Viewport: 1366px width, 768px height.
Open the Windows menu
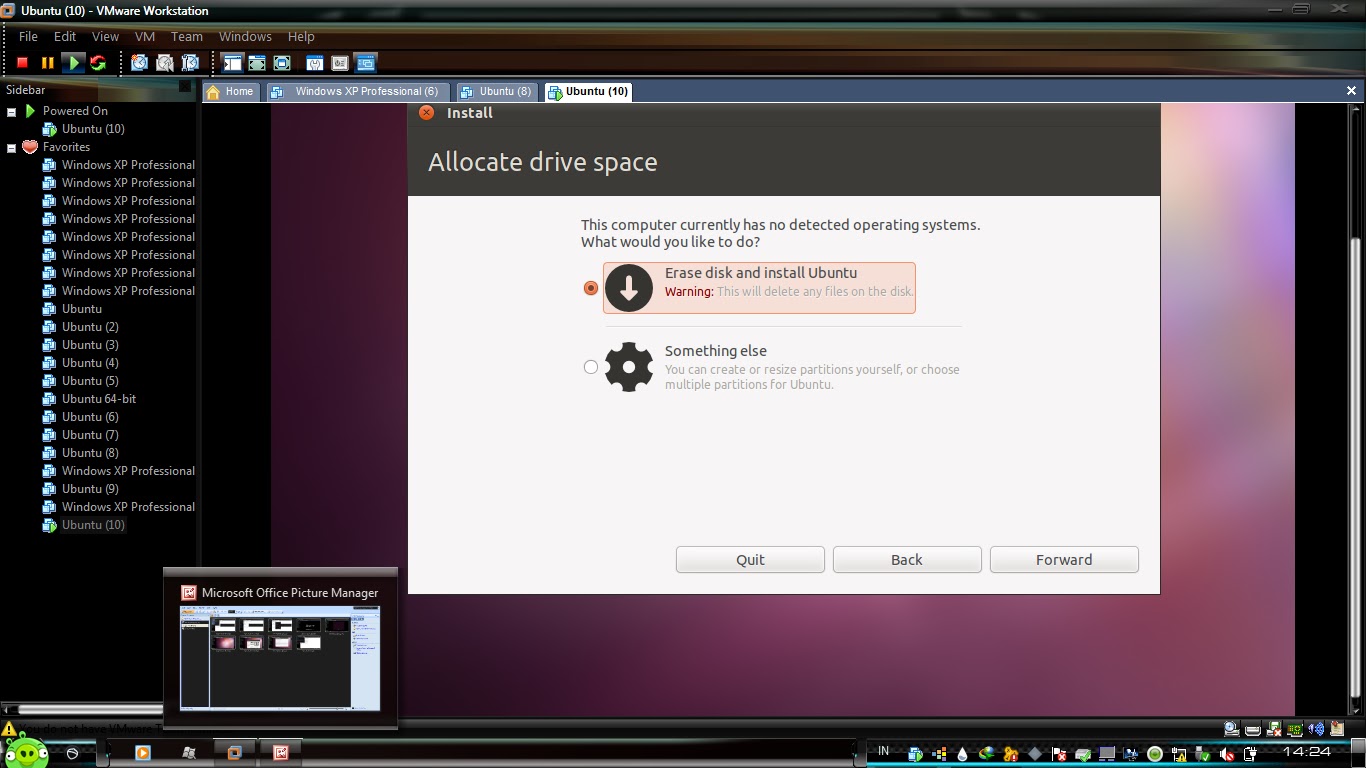(245, 36)
